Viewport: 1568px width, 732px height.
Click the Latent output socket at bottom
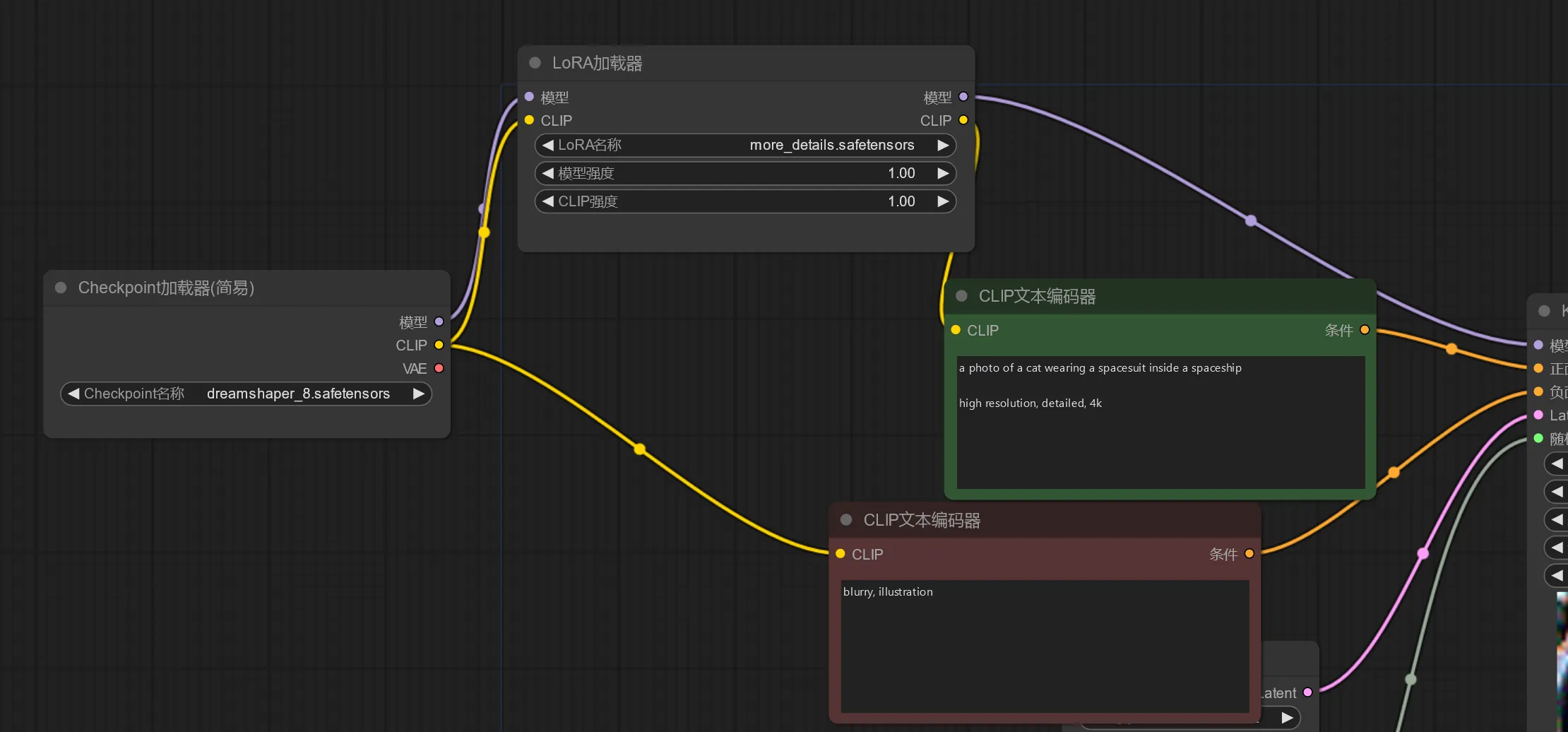click(x=1307, y=692)
